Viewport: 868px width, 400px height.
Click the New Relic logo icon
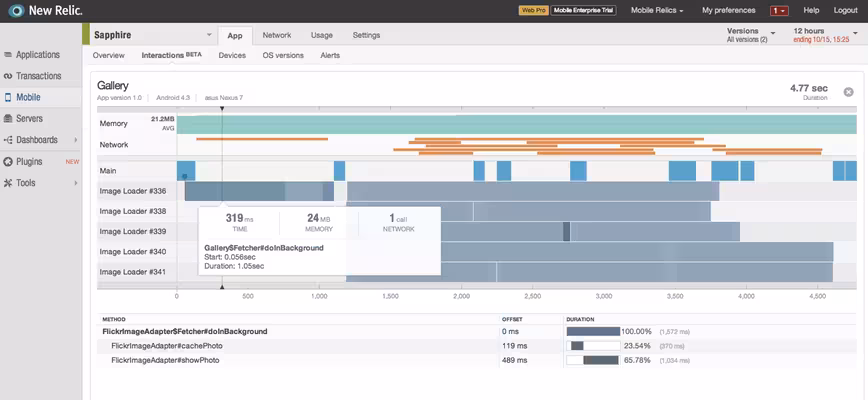tap(16, 11)
